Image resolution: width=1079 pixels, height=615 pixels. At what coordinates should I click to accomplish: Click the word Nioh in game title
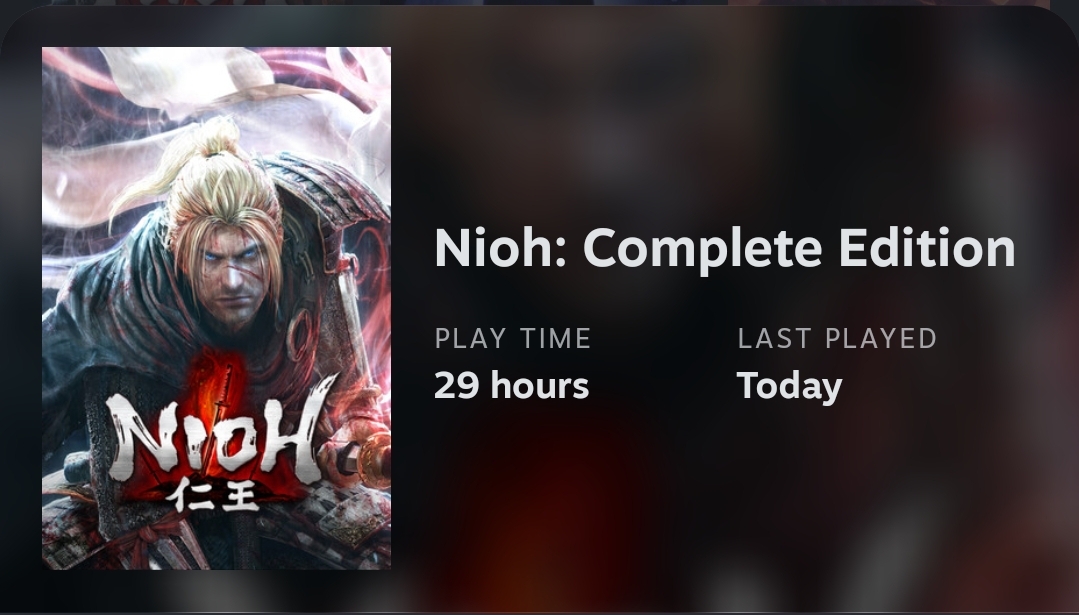[x=494, y=248]
